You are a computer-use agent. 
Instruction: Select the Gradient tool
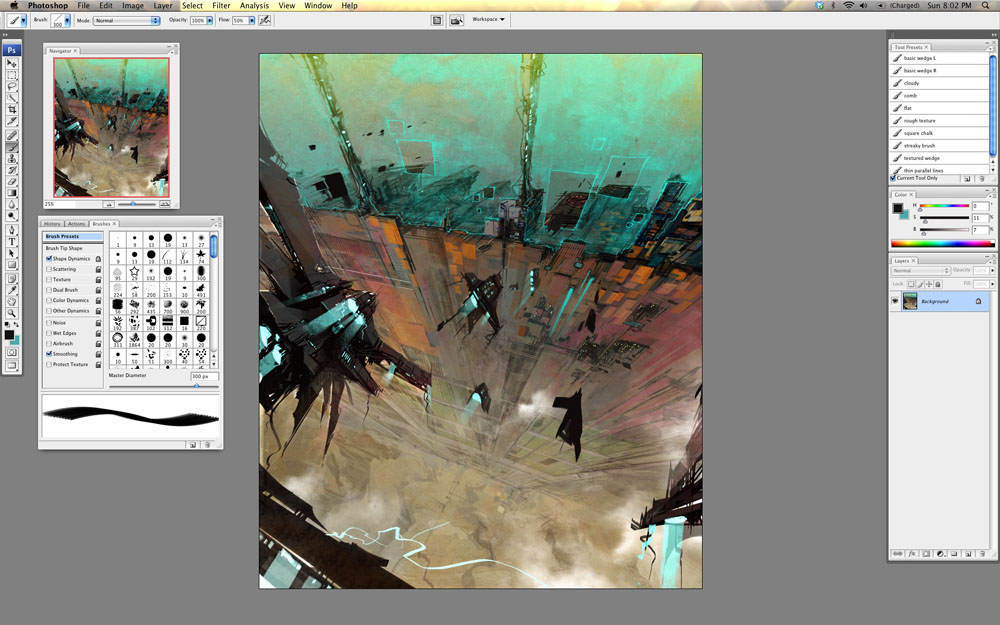click(11, 193)
